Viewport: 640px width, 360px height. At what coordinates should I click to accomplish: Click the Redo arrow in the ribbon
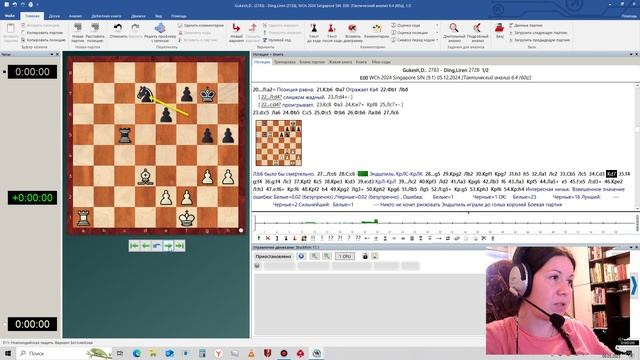click(x=136, y=28)
